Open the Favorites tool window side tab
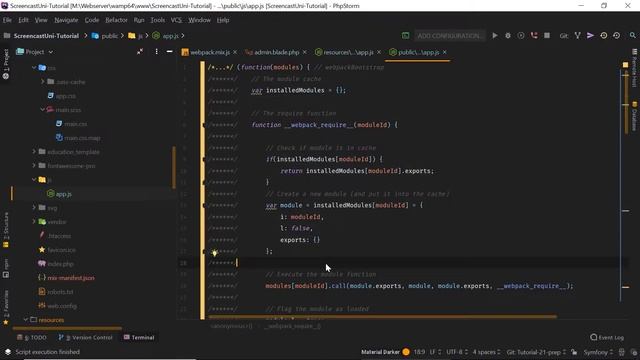The image size is (640, 360). pos(6,307)
